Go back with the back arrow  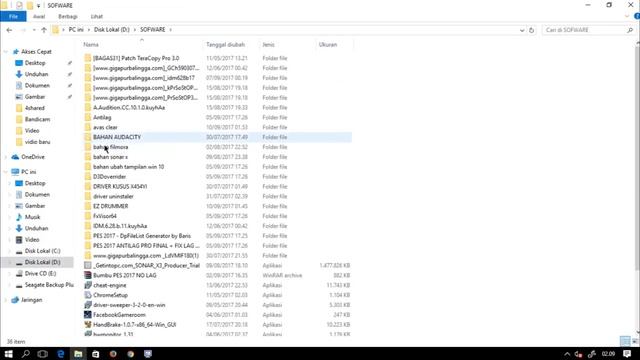[9, 30]
